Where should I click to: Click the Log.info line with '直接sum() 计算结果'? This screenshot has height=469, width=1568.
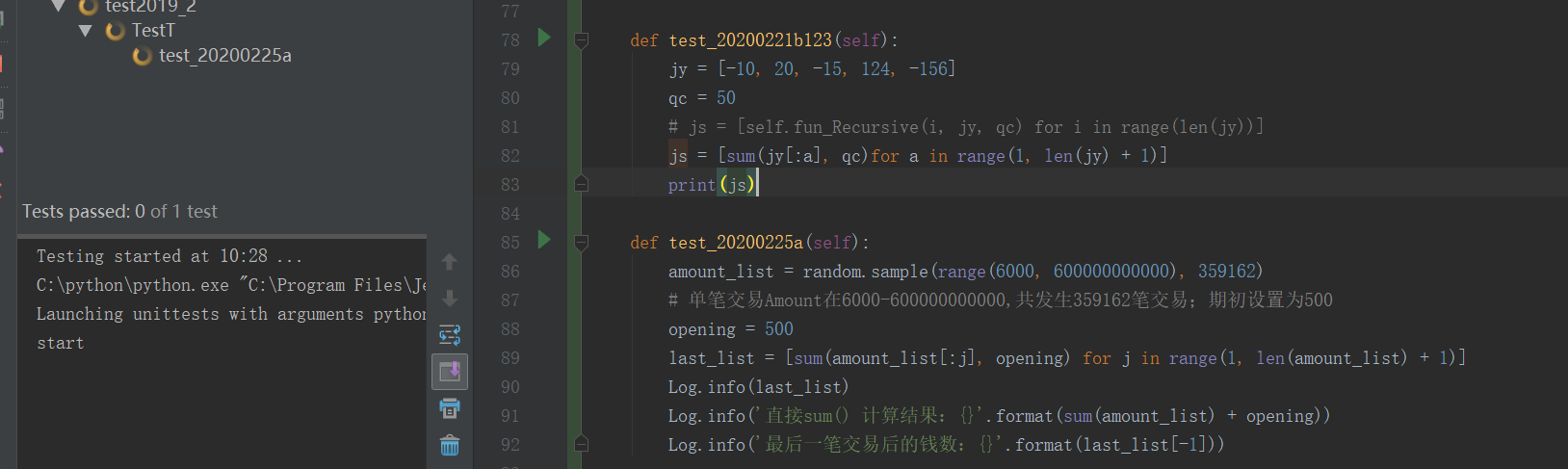[1000, 416]
